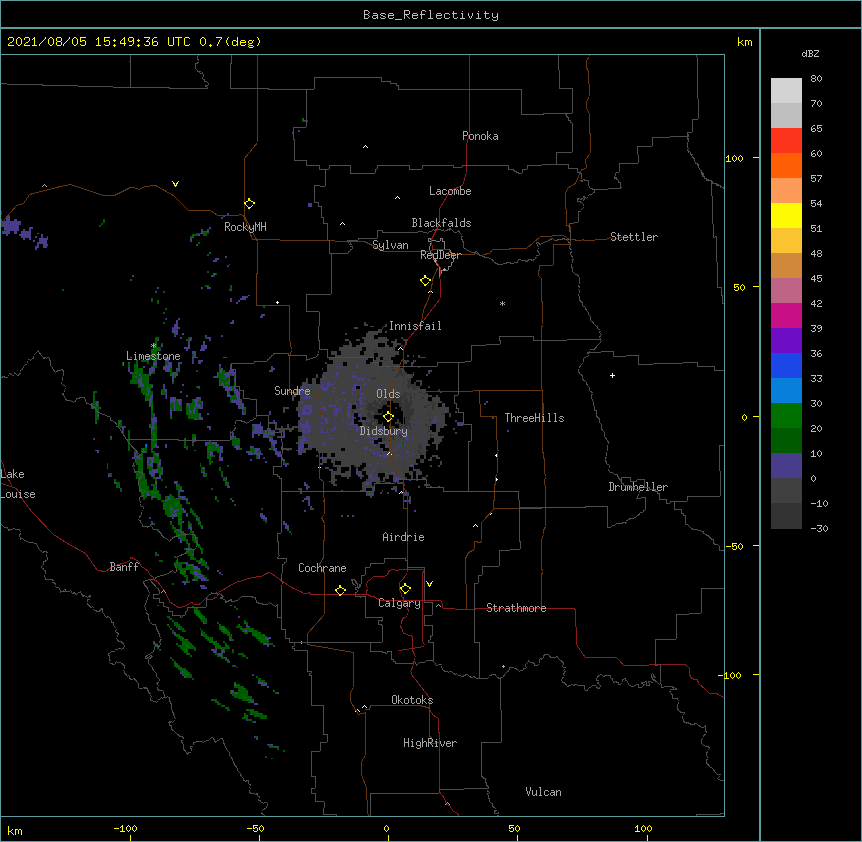
Task: Click the yellow diamond marker below Cochrane
Action: [340, 590]
